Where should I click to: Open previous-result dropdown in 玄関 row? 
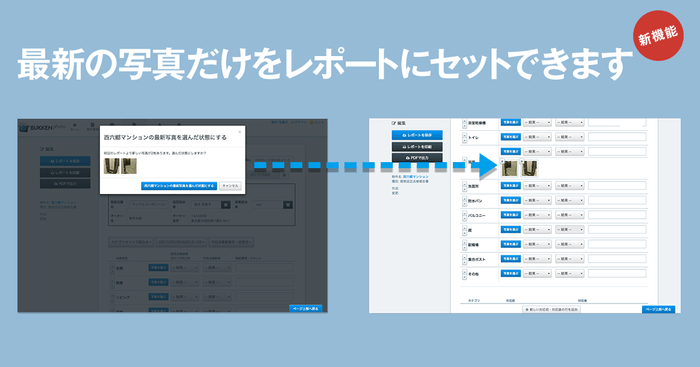click(x=185, y=268)
